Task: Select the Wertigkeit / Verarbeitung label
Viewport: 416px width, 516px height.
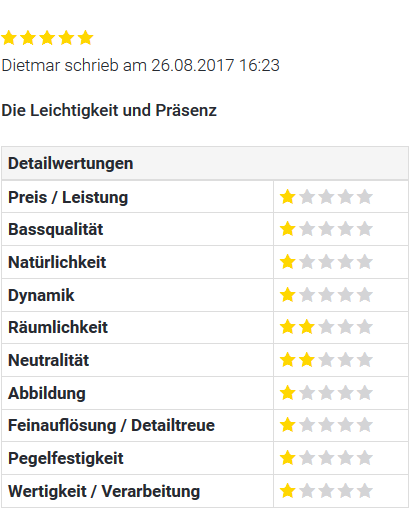Action: pos(104,491)
